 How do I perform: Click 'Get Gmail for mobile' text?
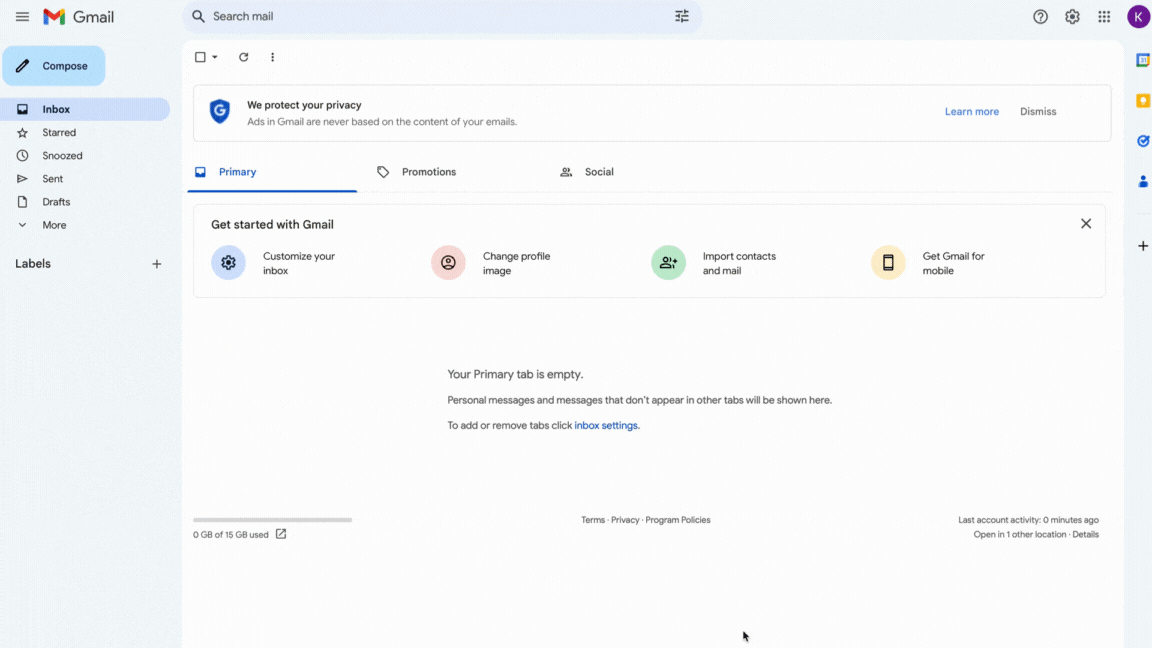[x=954, y=263]
